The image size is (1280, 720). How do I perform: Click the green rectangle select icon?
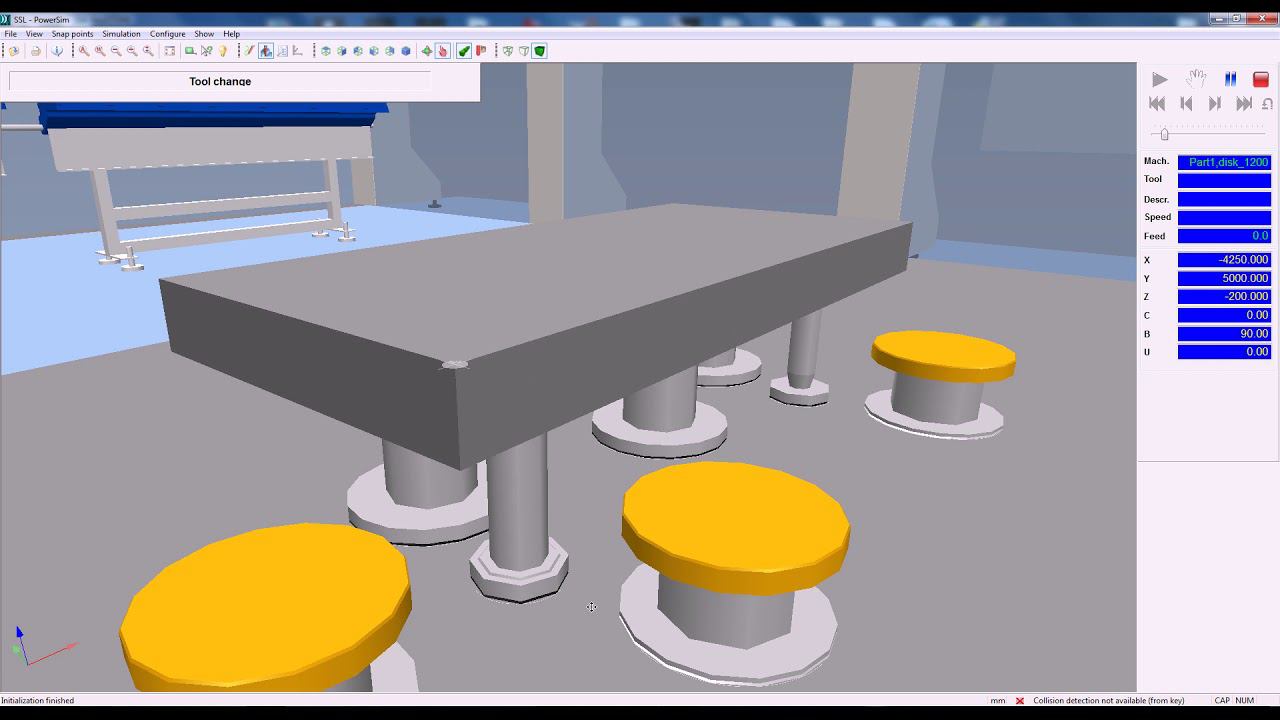(190, 51)
